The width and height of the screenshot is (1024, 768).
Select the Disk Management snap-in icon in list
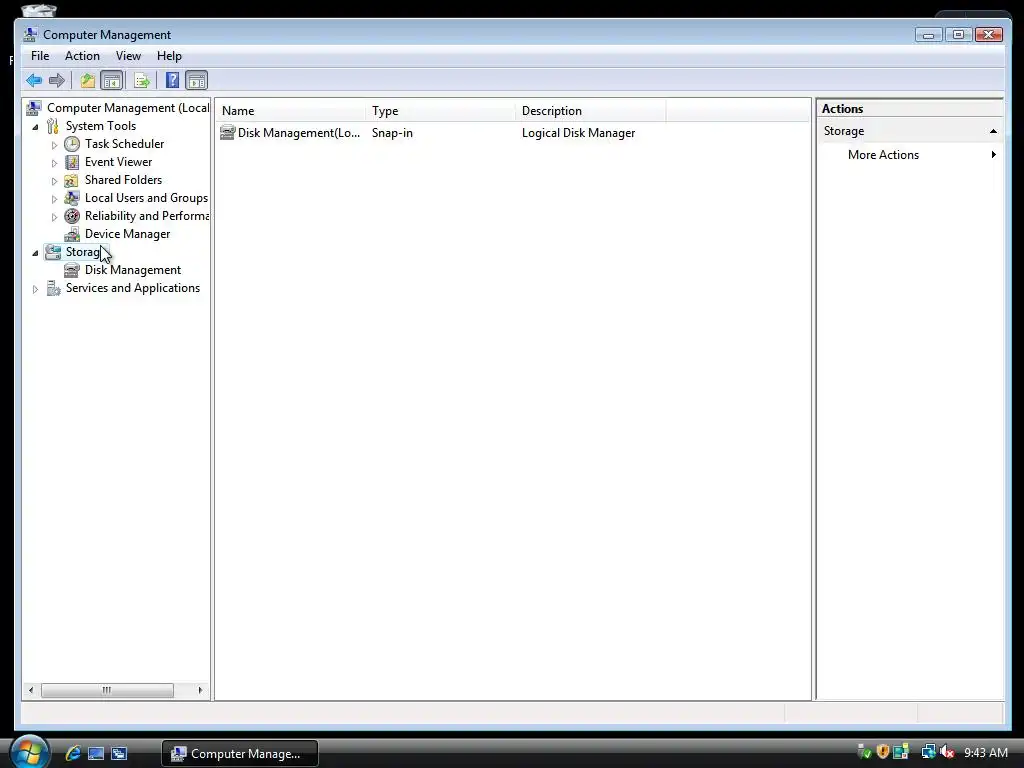pyautogui.click(x=227, y=133)
